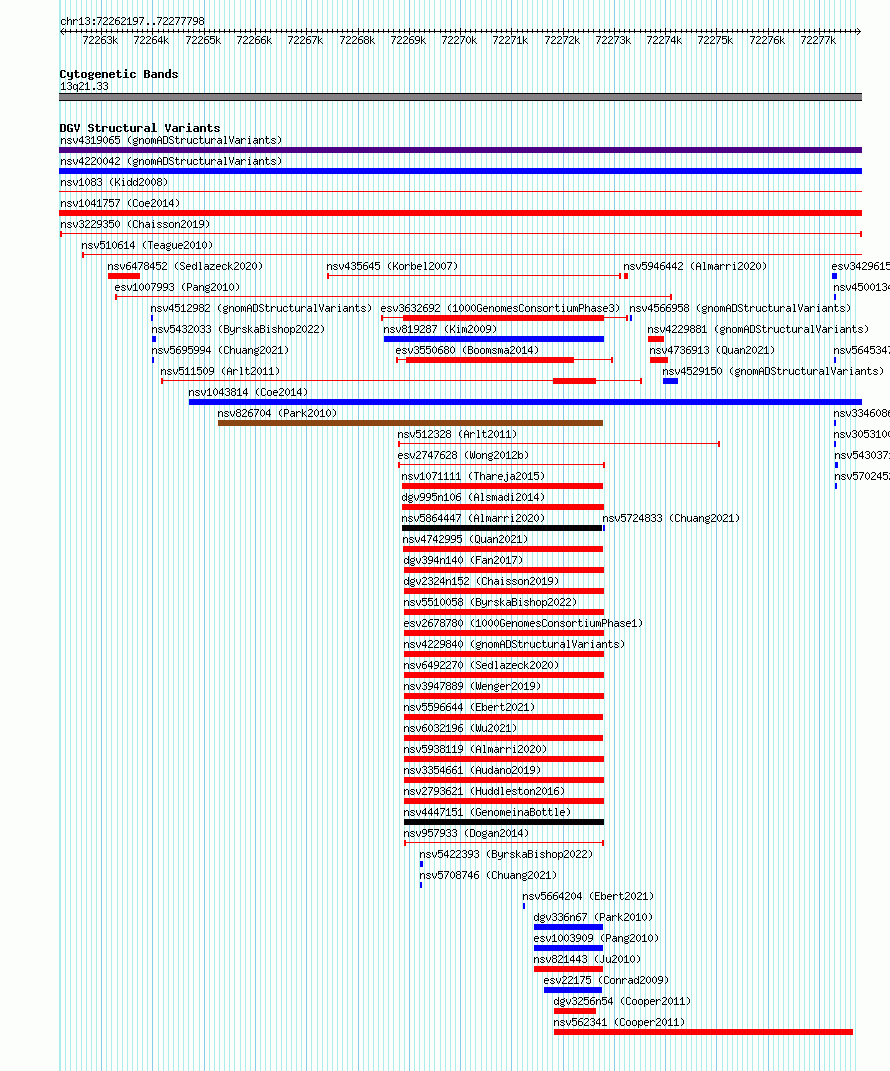Click the chr13:72262197..72277798 region label
The width and height of the screenshot is (890, 1071).
pos(133,21)
